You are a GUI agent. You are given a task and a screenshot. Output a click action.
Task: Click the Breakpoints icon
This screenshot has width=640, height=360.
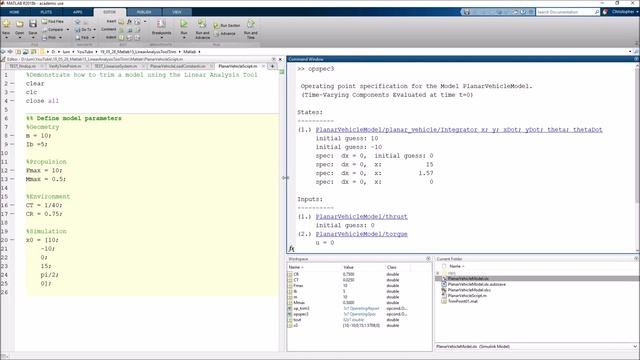(161, 24)
